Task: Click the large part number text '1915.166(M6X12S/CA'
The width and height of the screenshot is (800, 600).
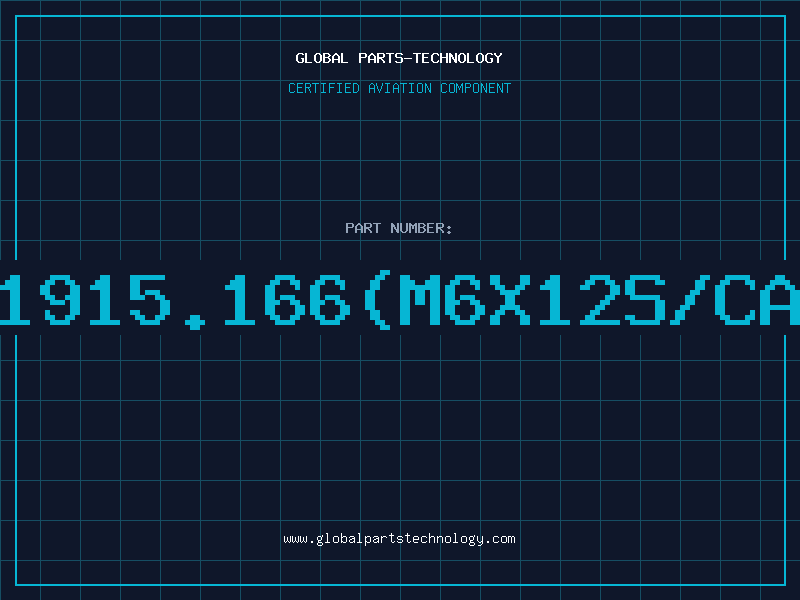Action: (400, 300)
